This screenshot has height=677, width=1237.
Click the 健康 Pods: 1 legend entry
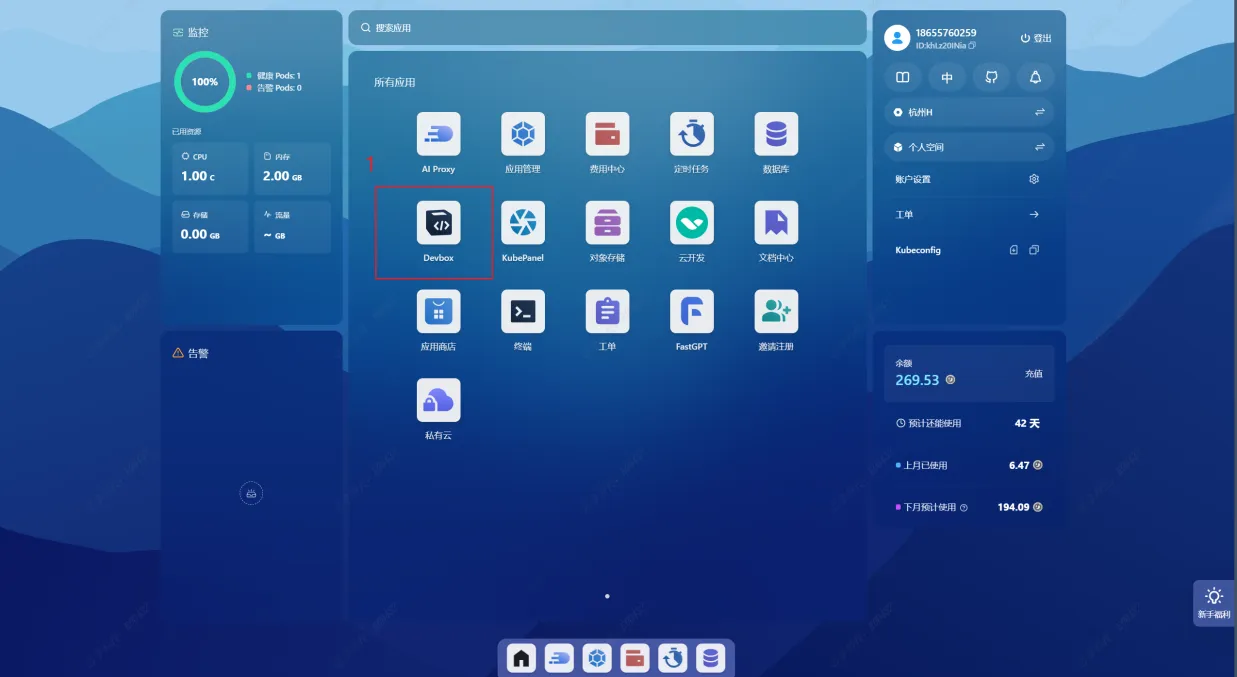coord(273,76)
